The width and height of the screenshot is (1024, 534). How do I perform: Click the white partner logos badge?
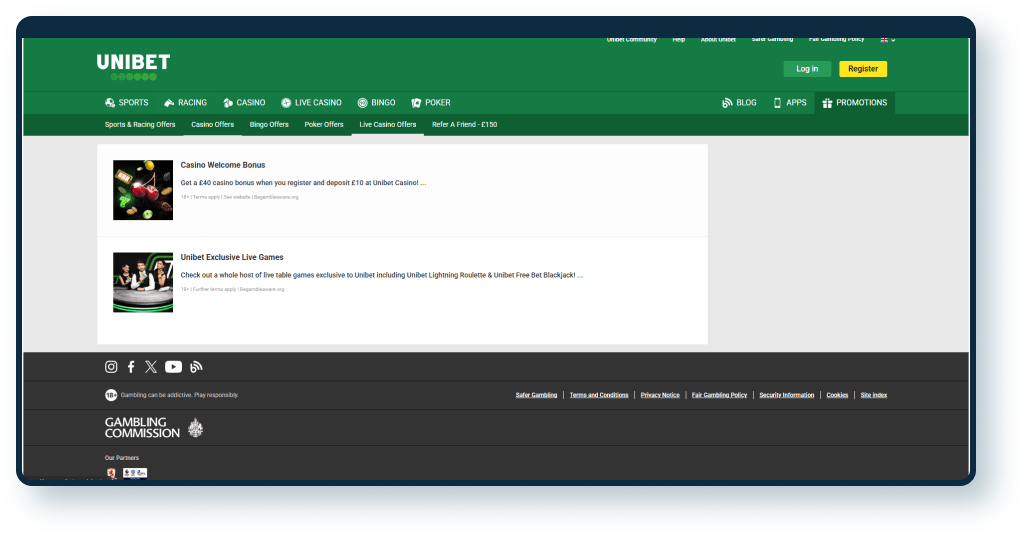point(135,473)
